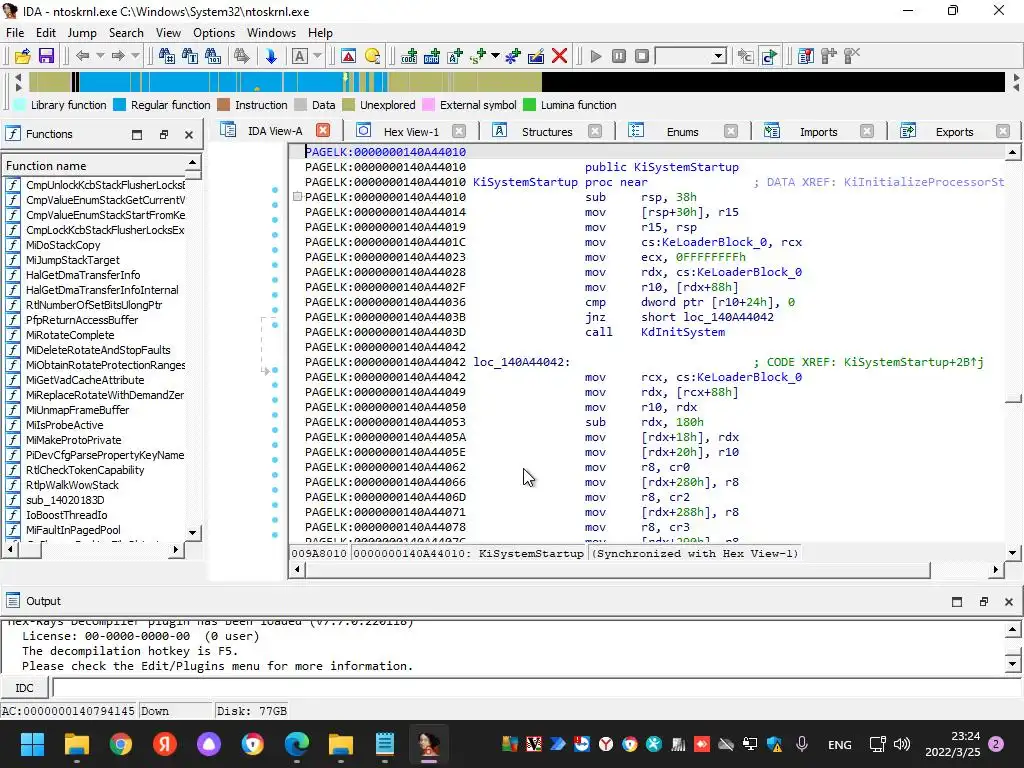1024x768 pixels.
Task: Switch to the Imports tab
Action: pyautogui.click(x=818, y=131)
